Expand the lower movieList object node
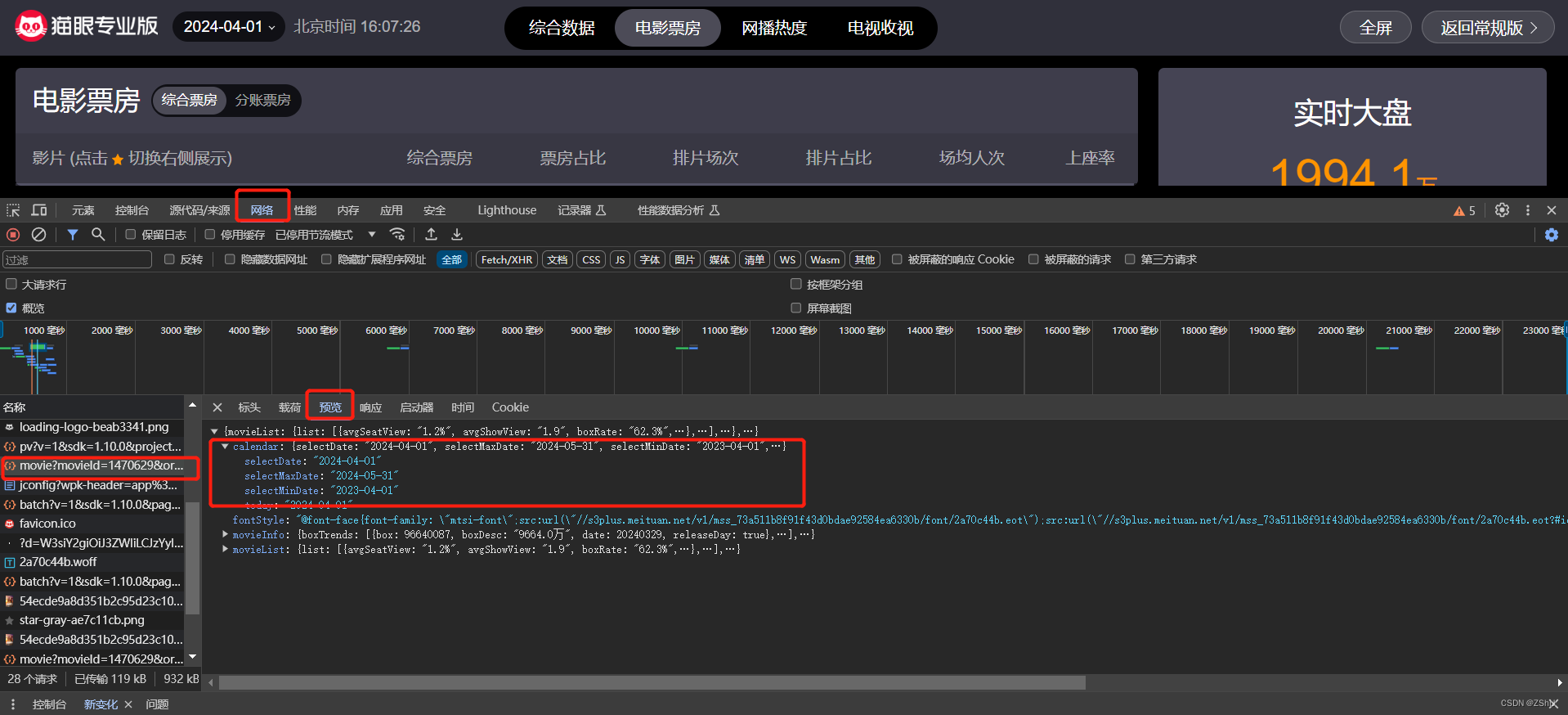Screen dimensions: 1568x715 (x=225, y=550)
